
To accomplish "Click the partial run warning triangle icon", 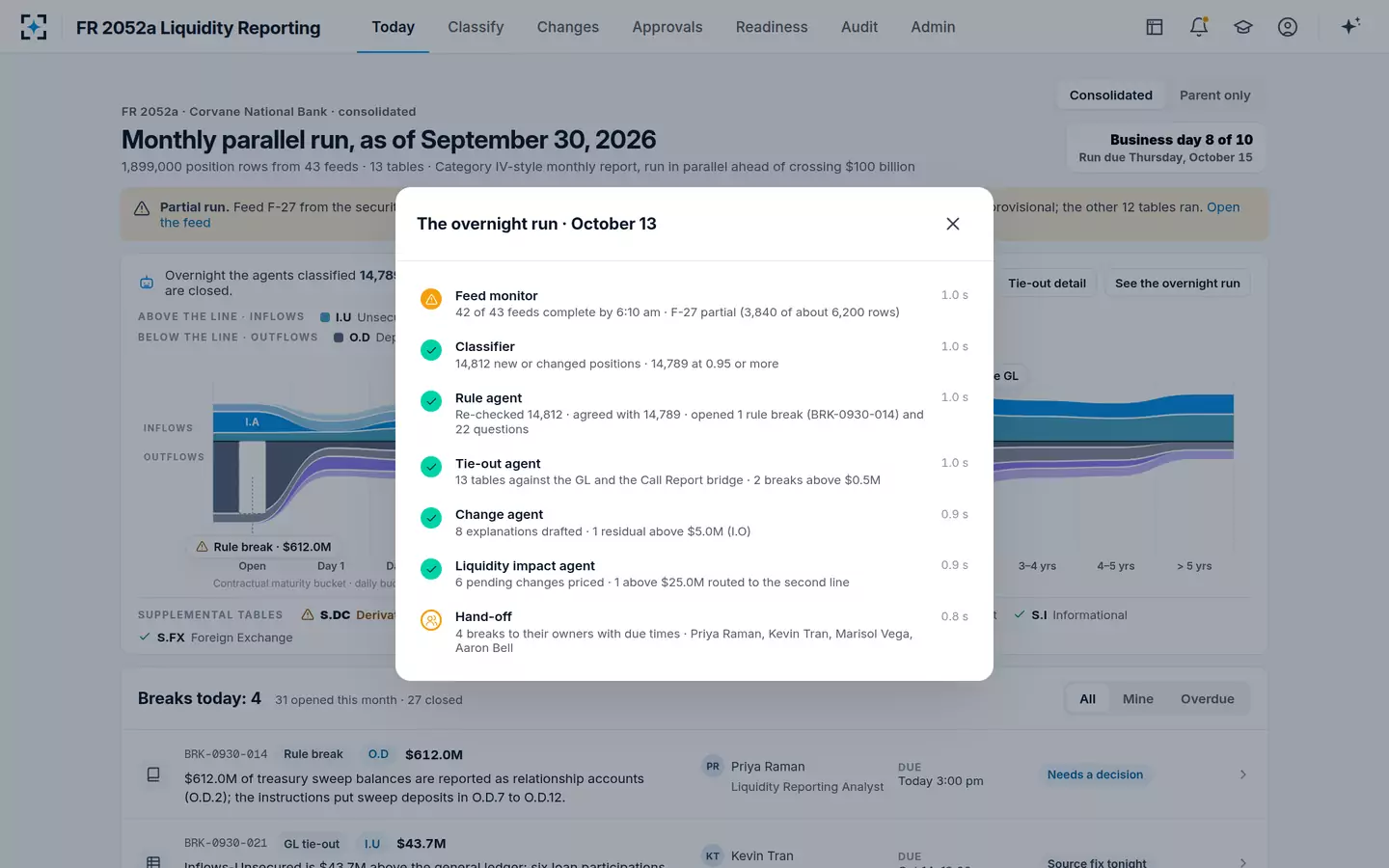I will (x=142, y=208).
